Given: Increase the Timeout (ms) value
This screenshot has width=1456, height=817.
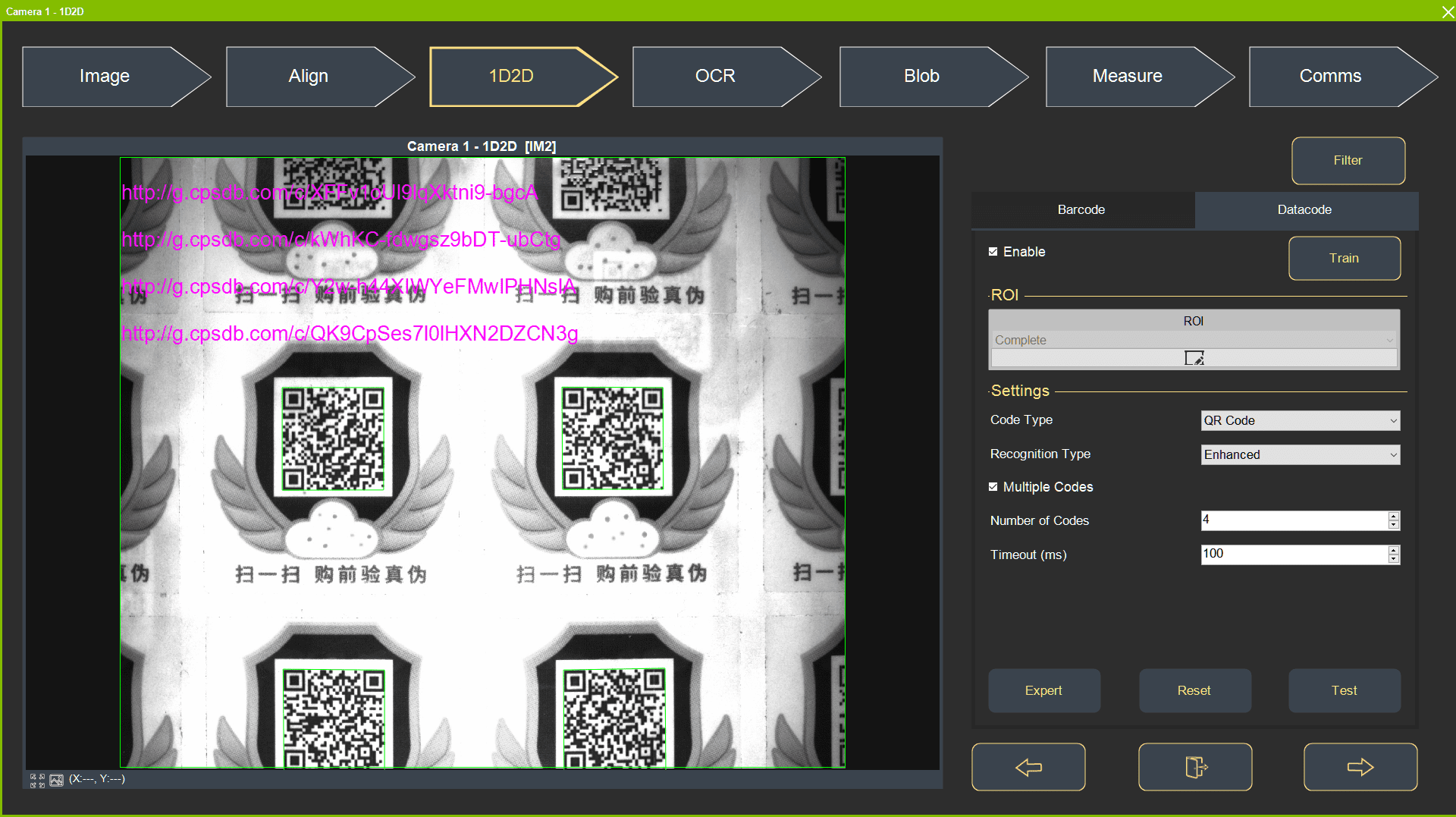Looking at the screenshot, I should [1393, 550].
